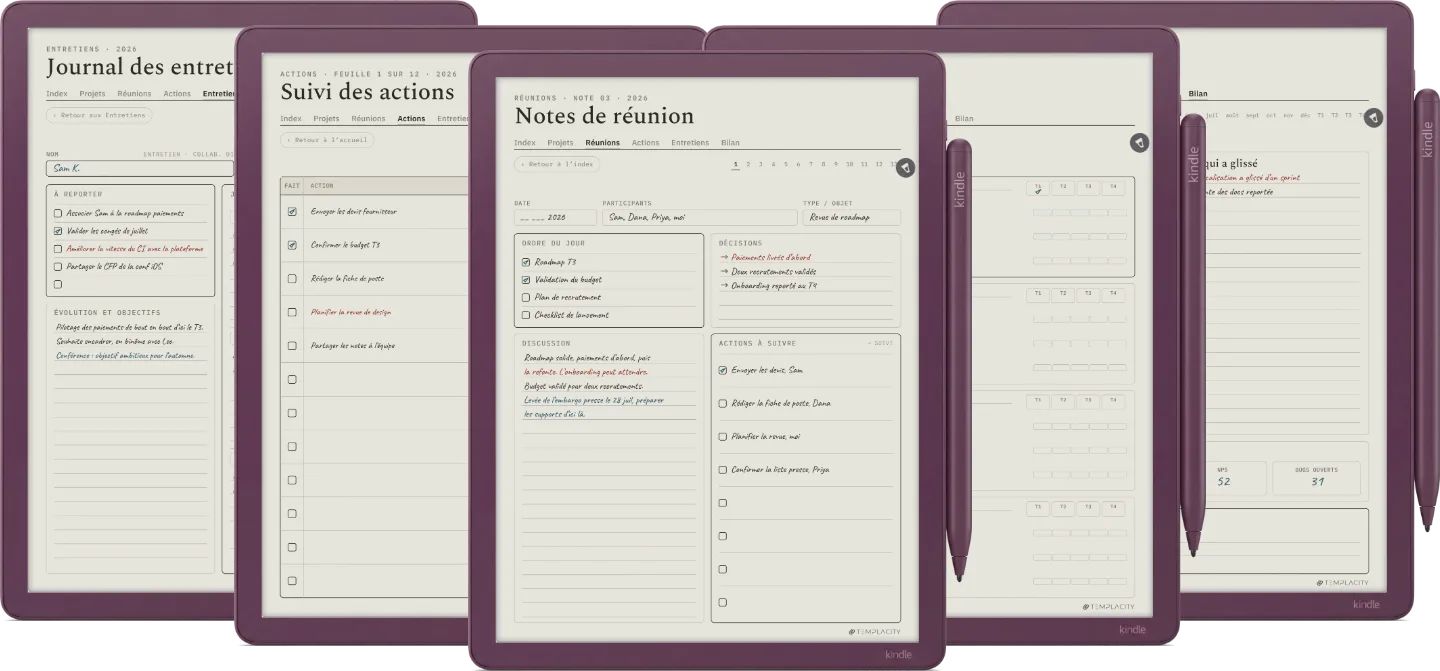Tap 'Retour aux Entretiens' button
Viewport: 1440px width, 671px height.
(x=99, y=115)
